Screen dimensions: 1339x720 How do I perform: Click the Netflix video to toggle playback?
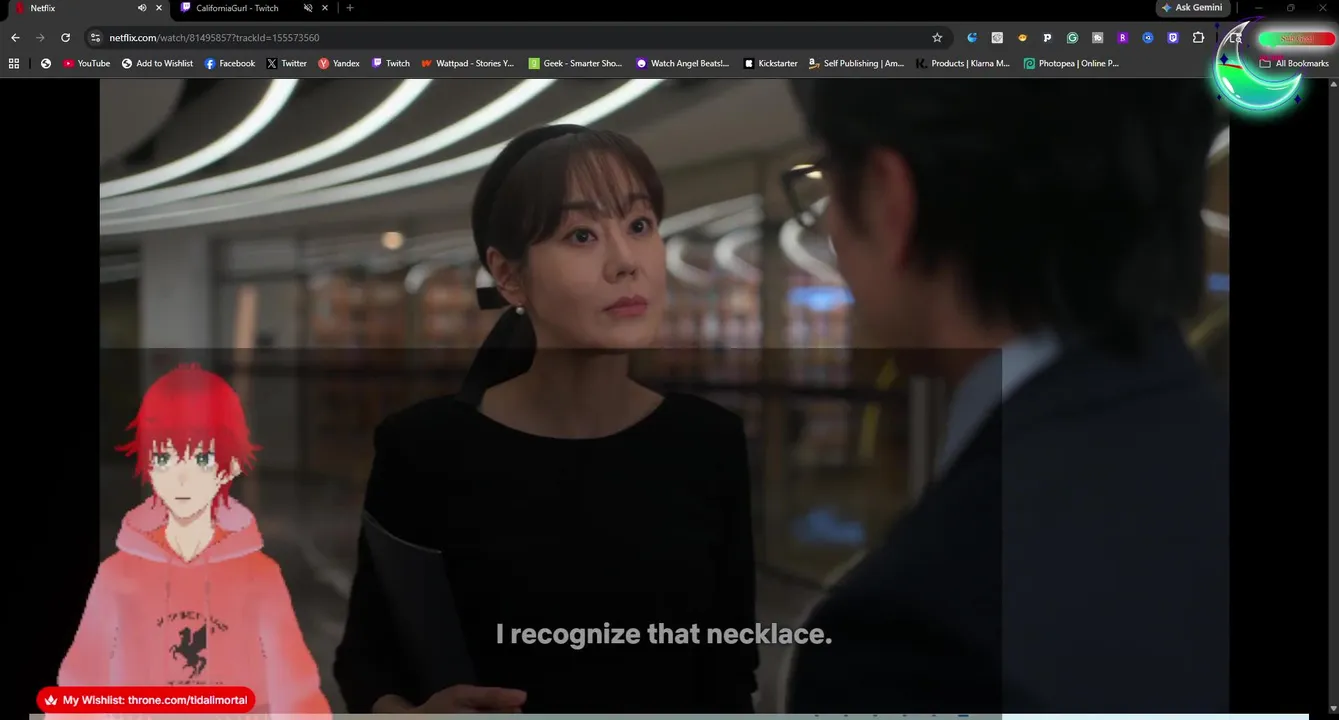click(664, 395)
